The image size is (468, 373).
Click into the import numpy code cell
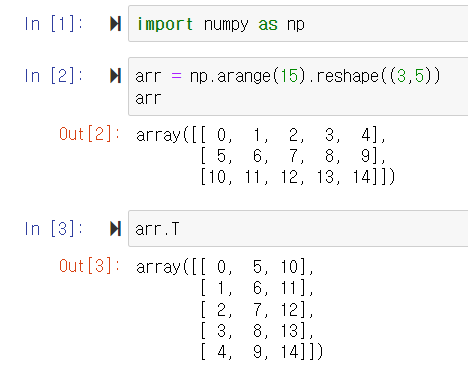pyautogui.click(x=298, y=24)
